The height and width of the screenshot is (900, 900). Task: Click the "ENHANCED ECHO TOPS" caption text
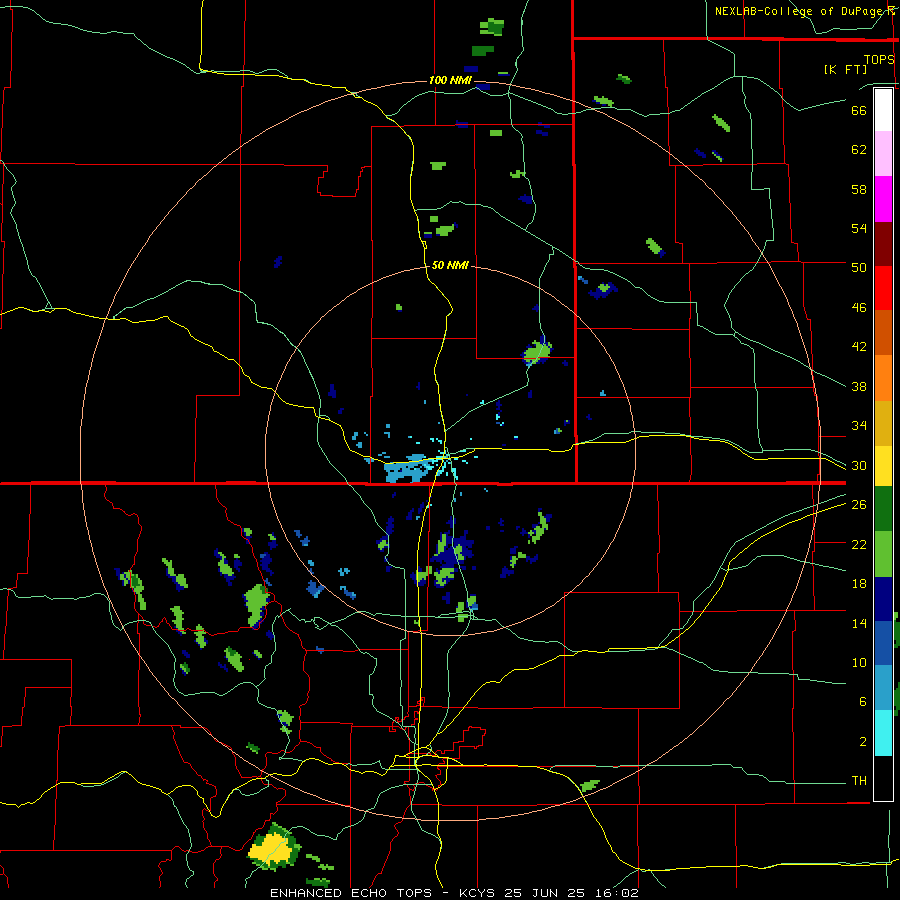coord(351,893)
